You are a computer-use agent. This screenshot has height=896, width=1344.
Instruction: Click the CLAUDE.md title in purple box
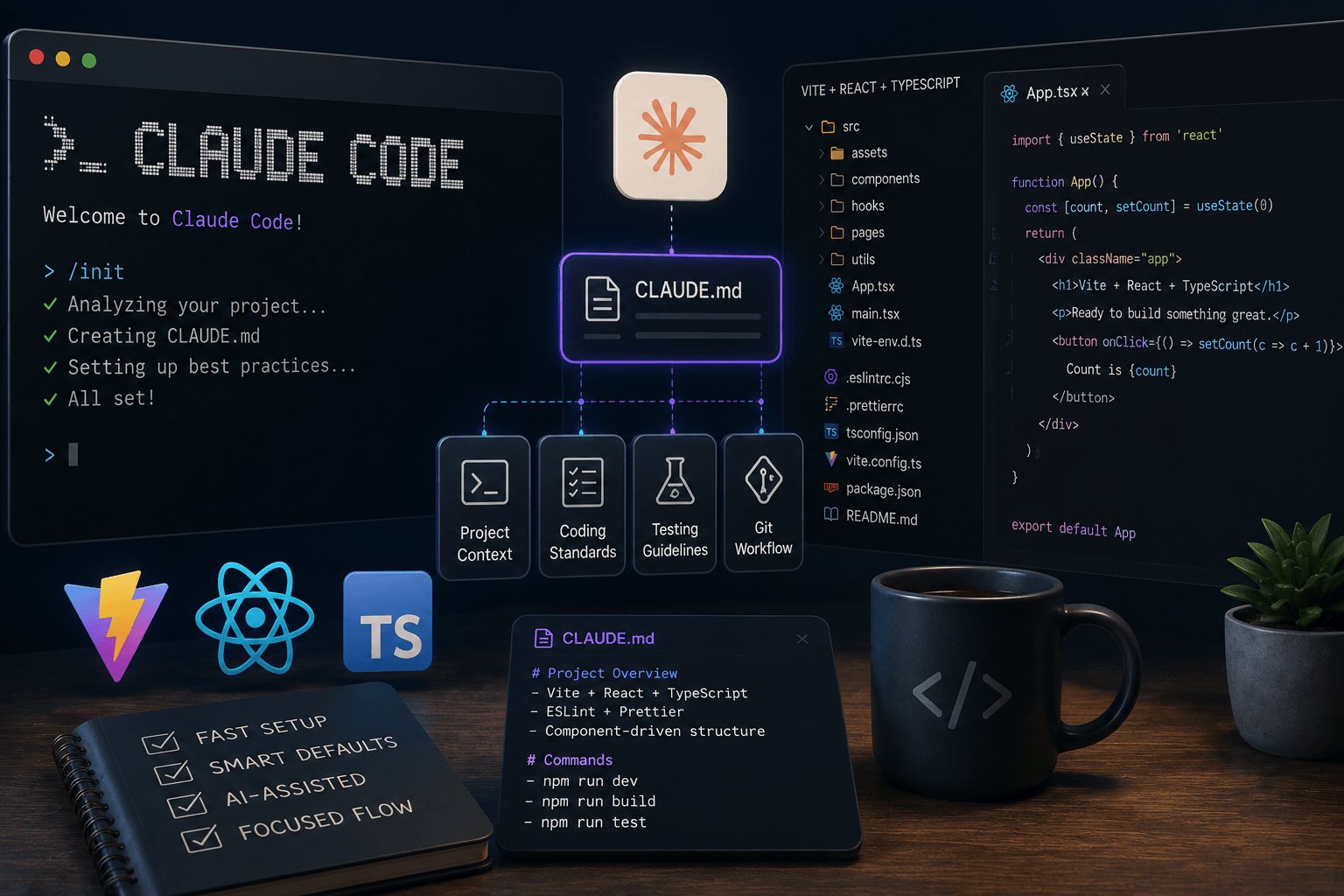[688, 290]
